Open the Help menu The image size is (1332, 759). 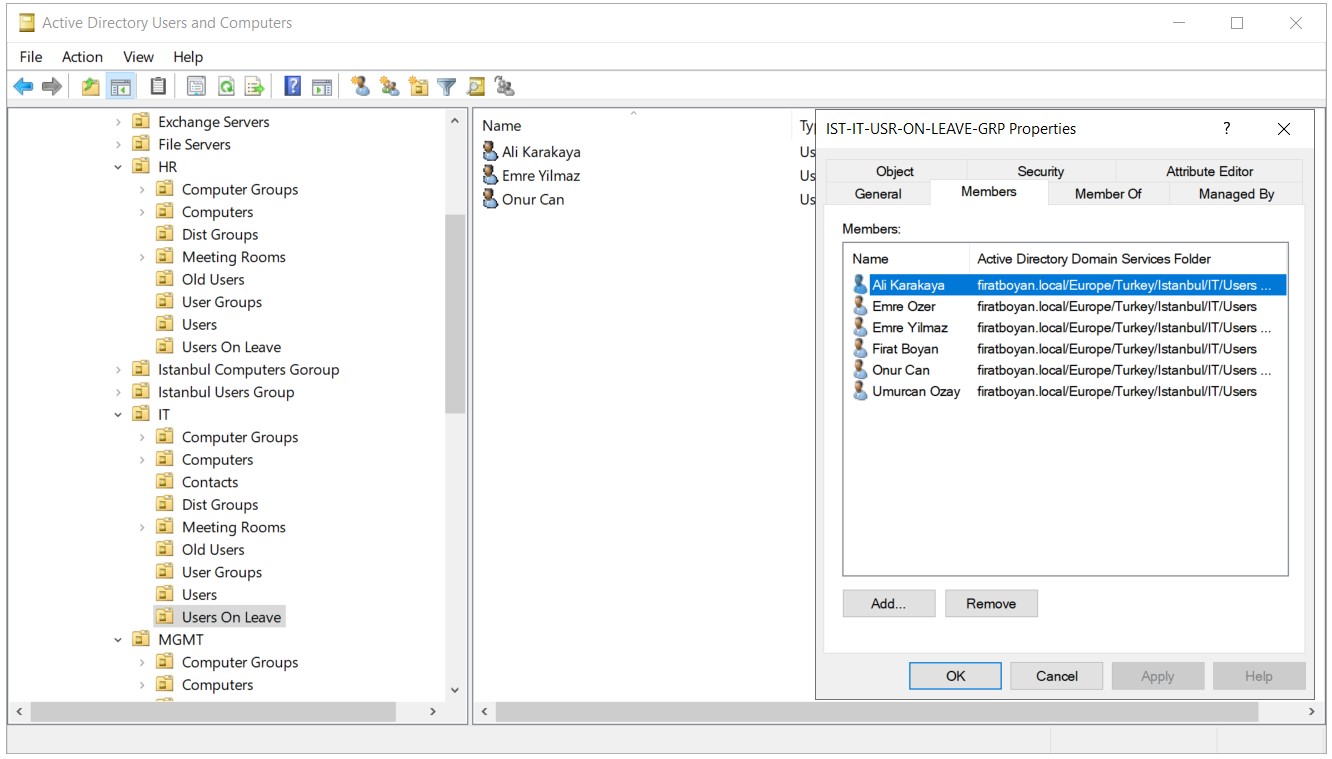tap(187, 57)
